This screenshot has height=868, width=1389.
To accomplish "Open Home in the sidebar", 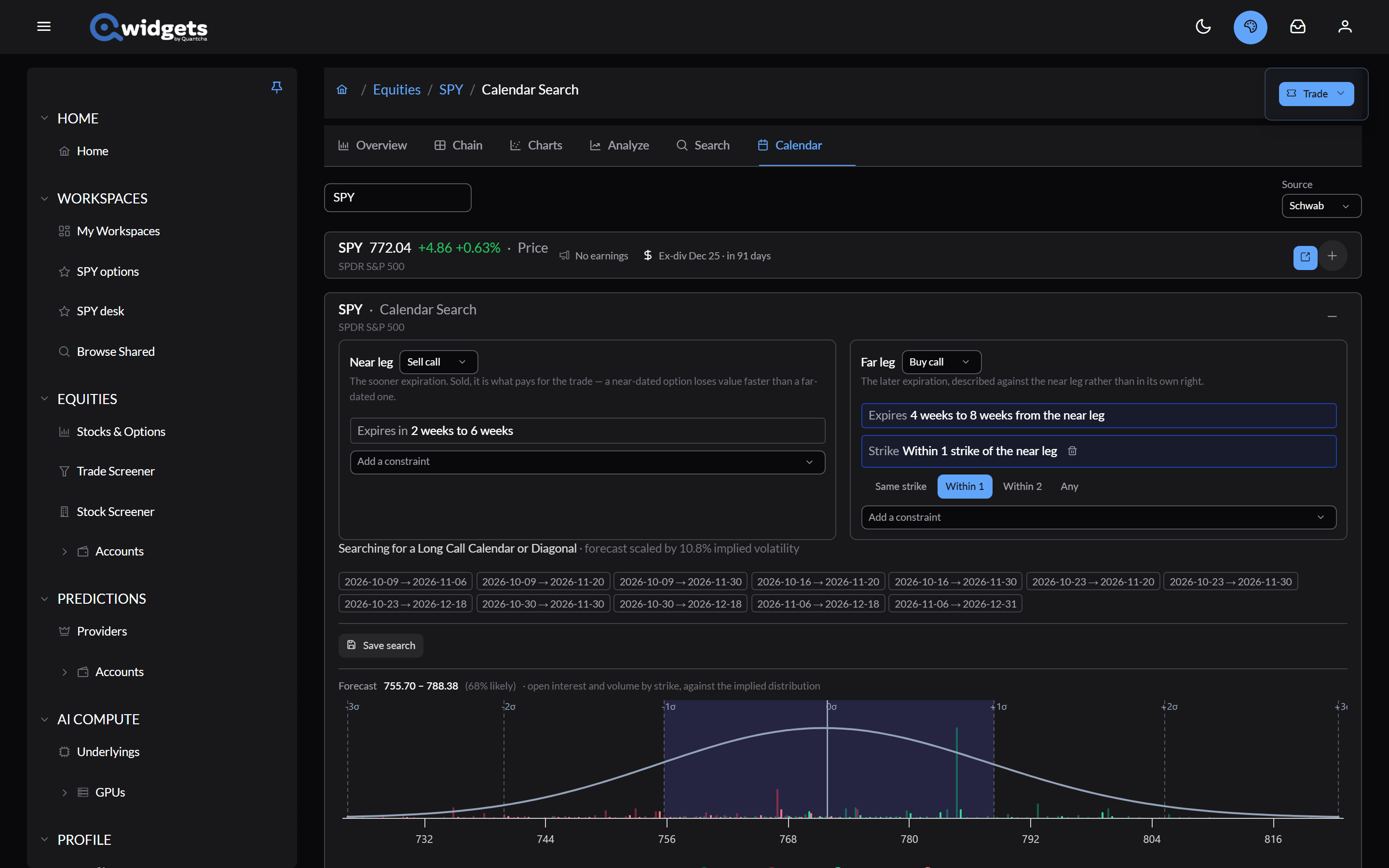I will point(93,151).
